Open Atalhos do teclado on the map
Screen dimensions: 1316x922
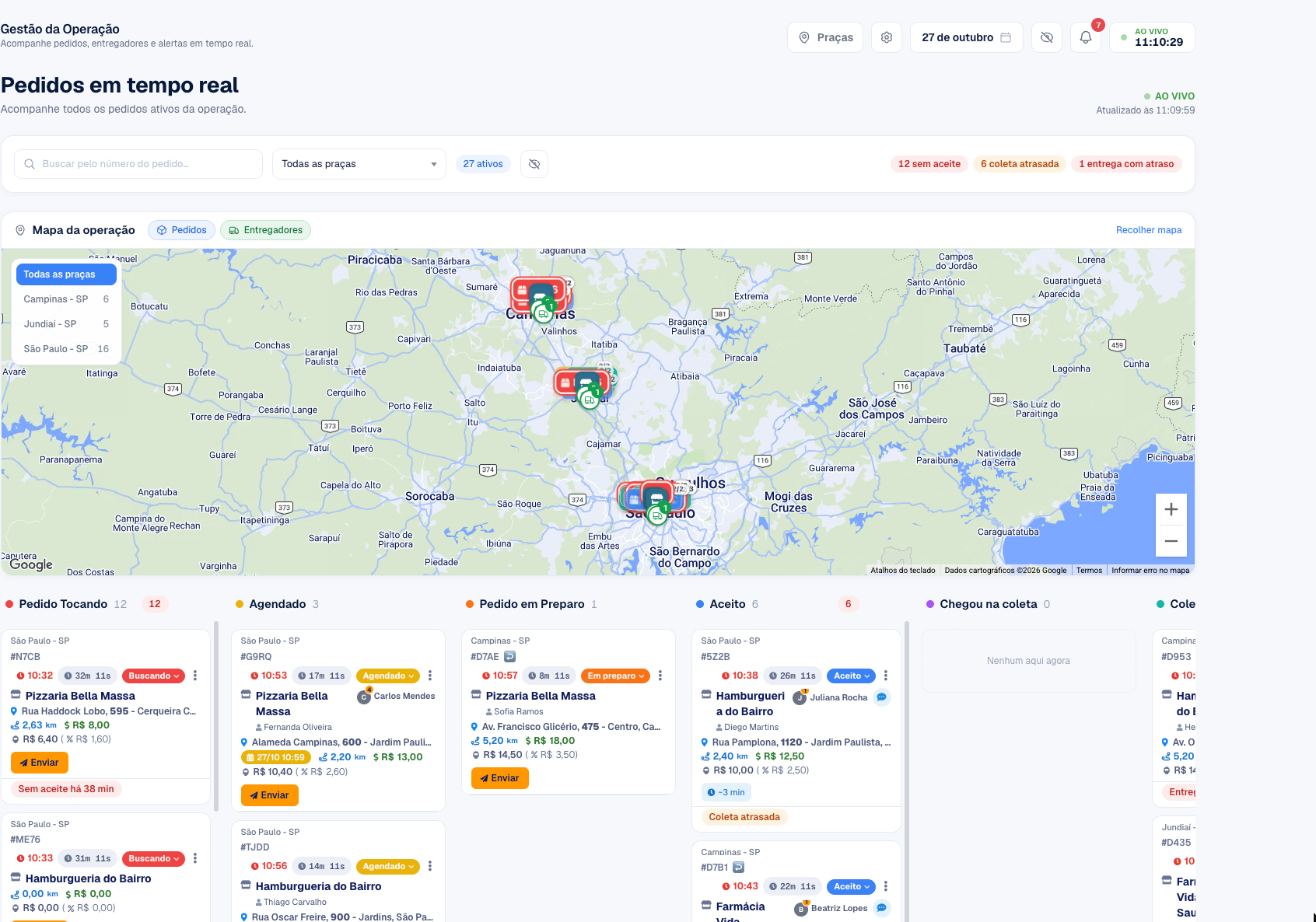903,570
